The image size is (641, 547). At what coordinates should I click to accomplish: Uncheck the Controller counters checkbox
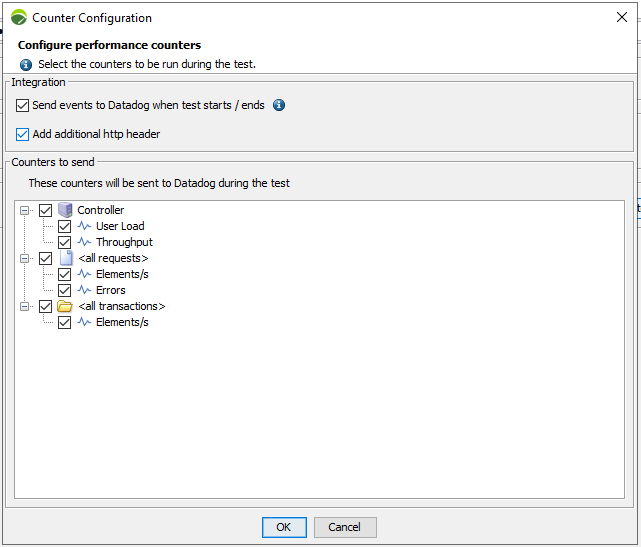click(x=45, y=210)
